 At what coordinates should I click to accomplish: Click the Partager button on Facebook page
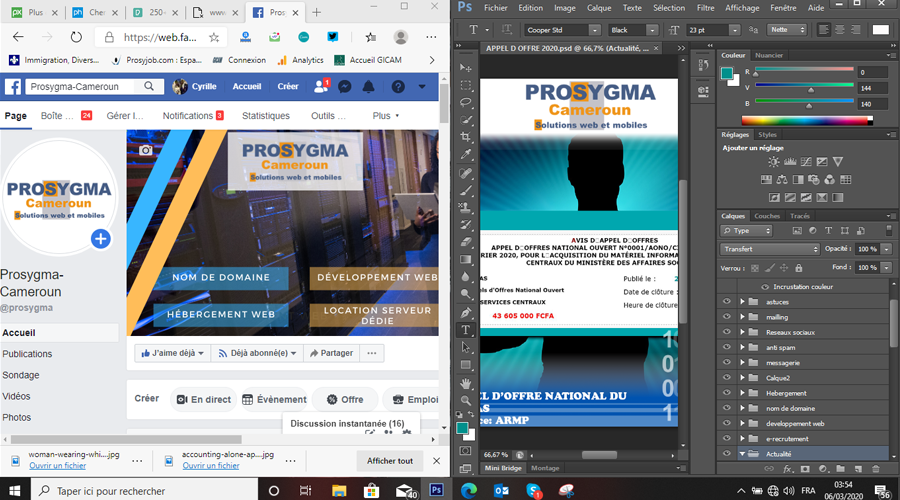pos(331,353)
